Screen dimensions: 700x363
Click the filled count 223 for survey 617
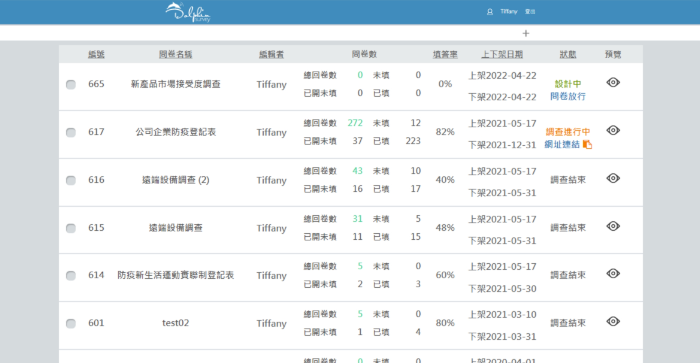(x=413, y=141)
